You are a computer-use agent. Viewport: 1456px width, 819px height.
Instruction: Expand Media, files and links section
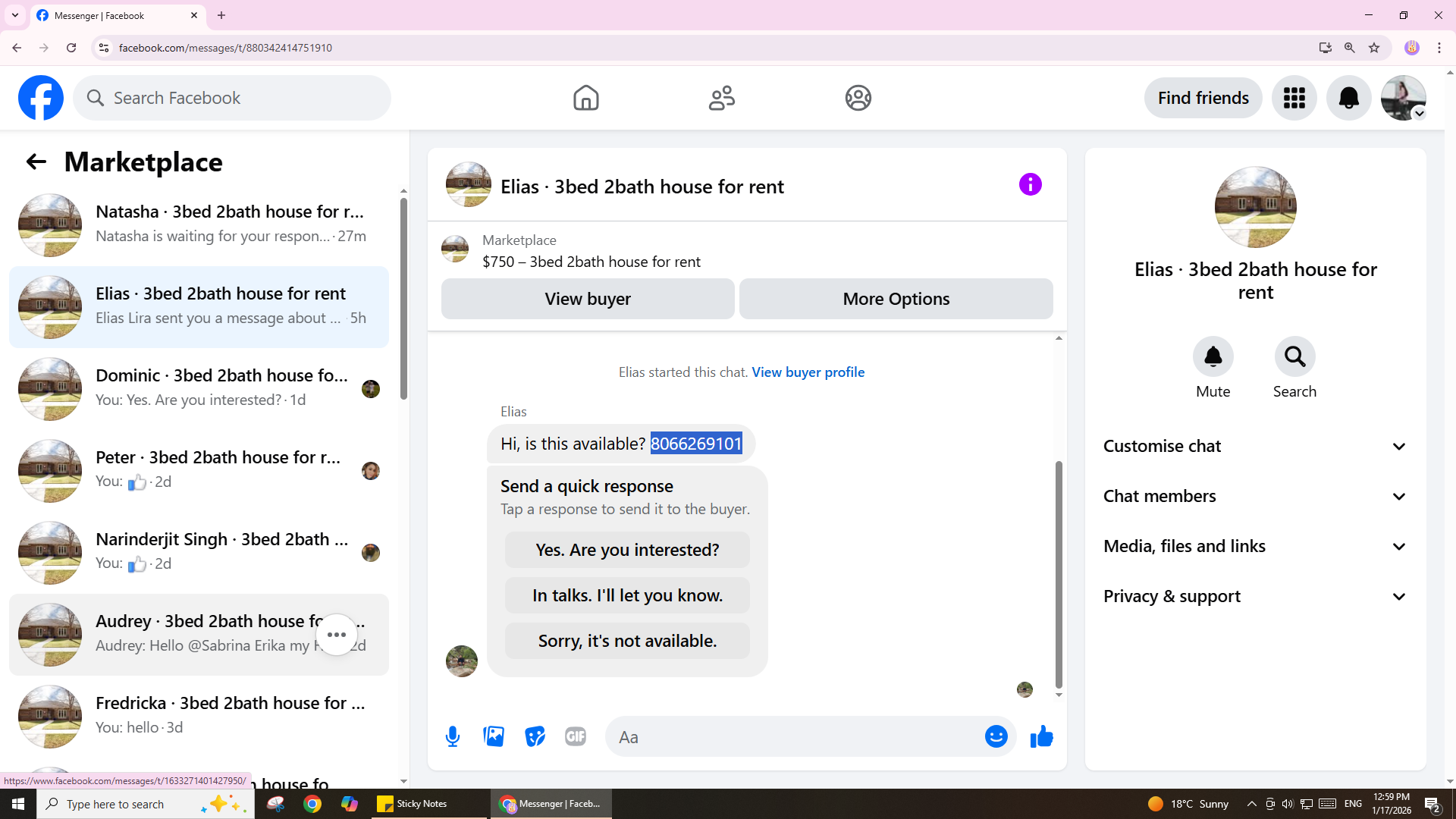(1255, 546)
